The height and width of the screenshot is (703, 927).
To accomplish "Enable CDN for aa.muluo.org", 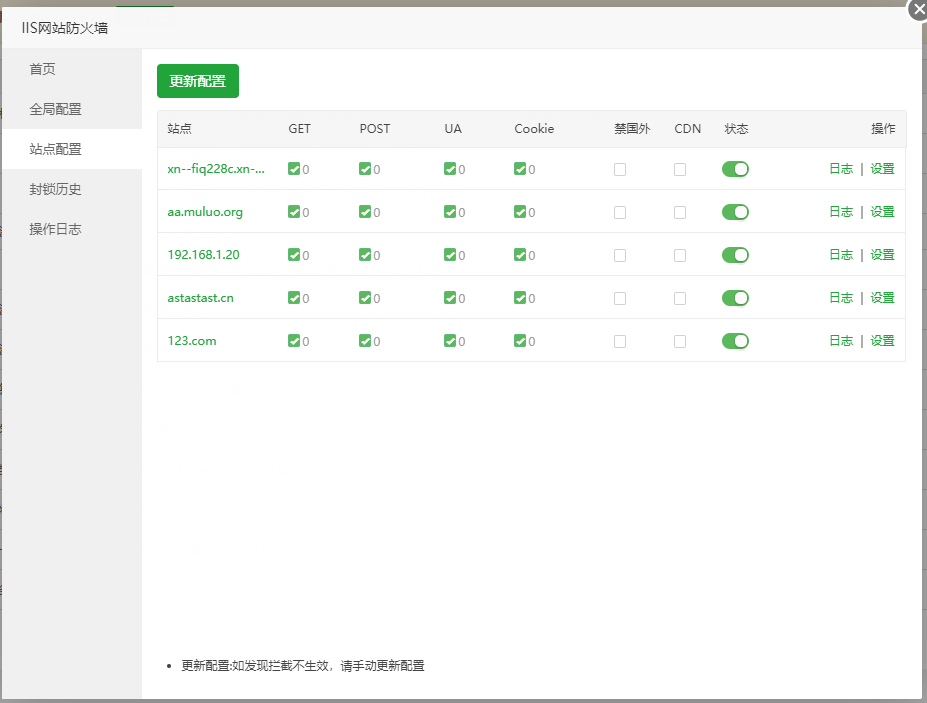I will (x=680, y=212).
